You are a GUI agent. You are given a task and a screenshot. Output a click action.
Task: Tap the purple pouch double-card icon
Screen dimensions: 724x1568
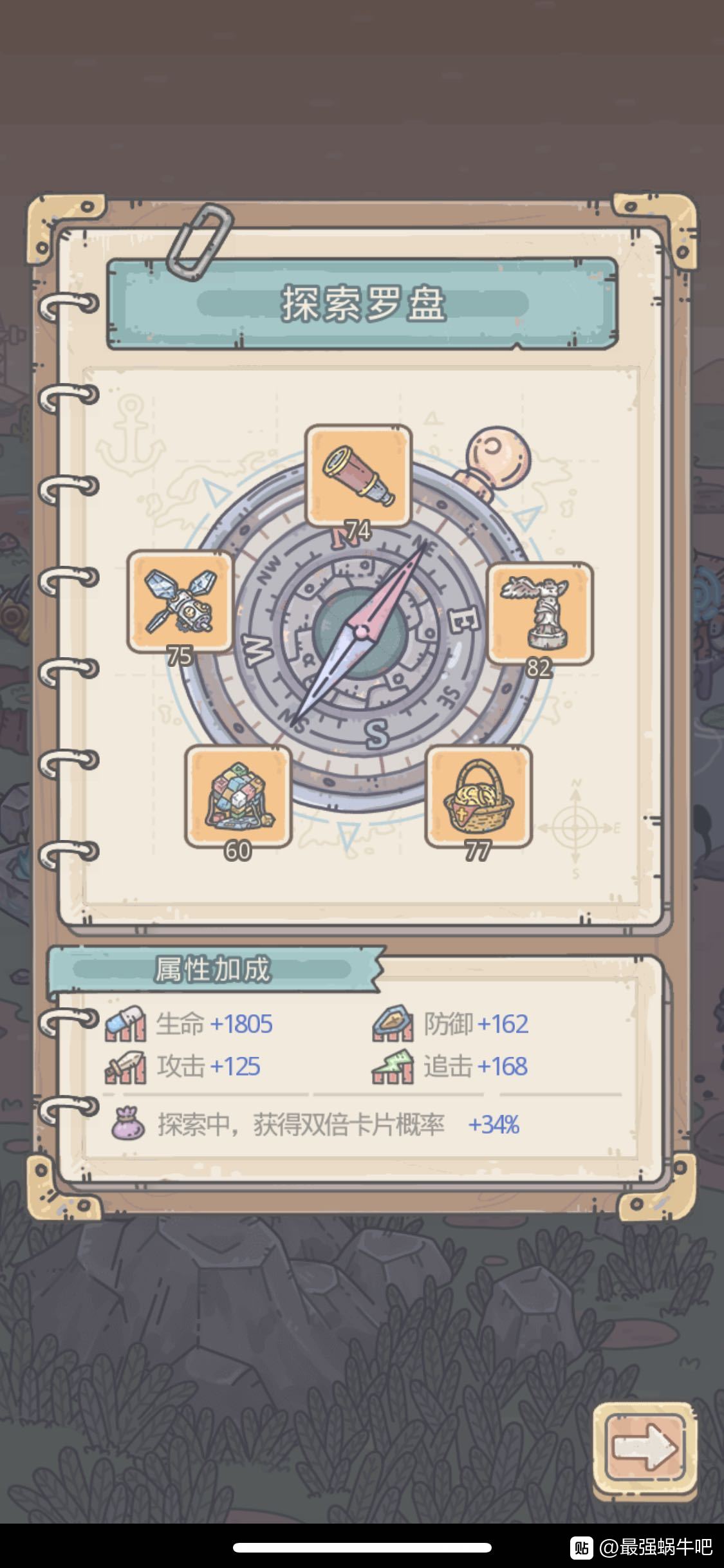coord(127,1124)
